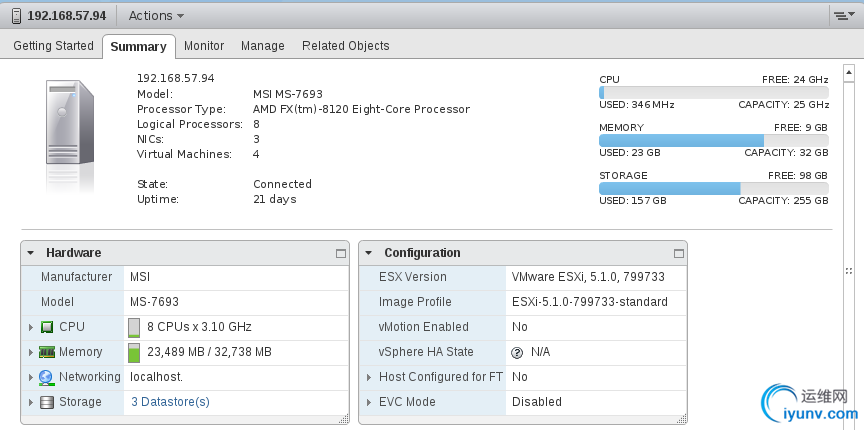Select the Summary tab

click(138, 47)
